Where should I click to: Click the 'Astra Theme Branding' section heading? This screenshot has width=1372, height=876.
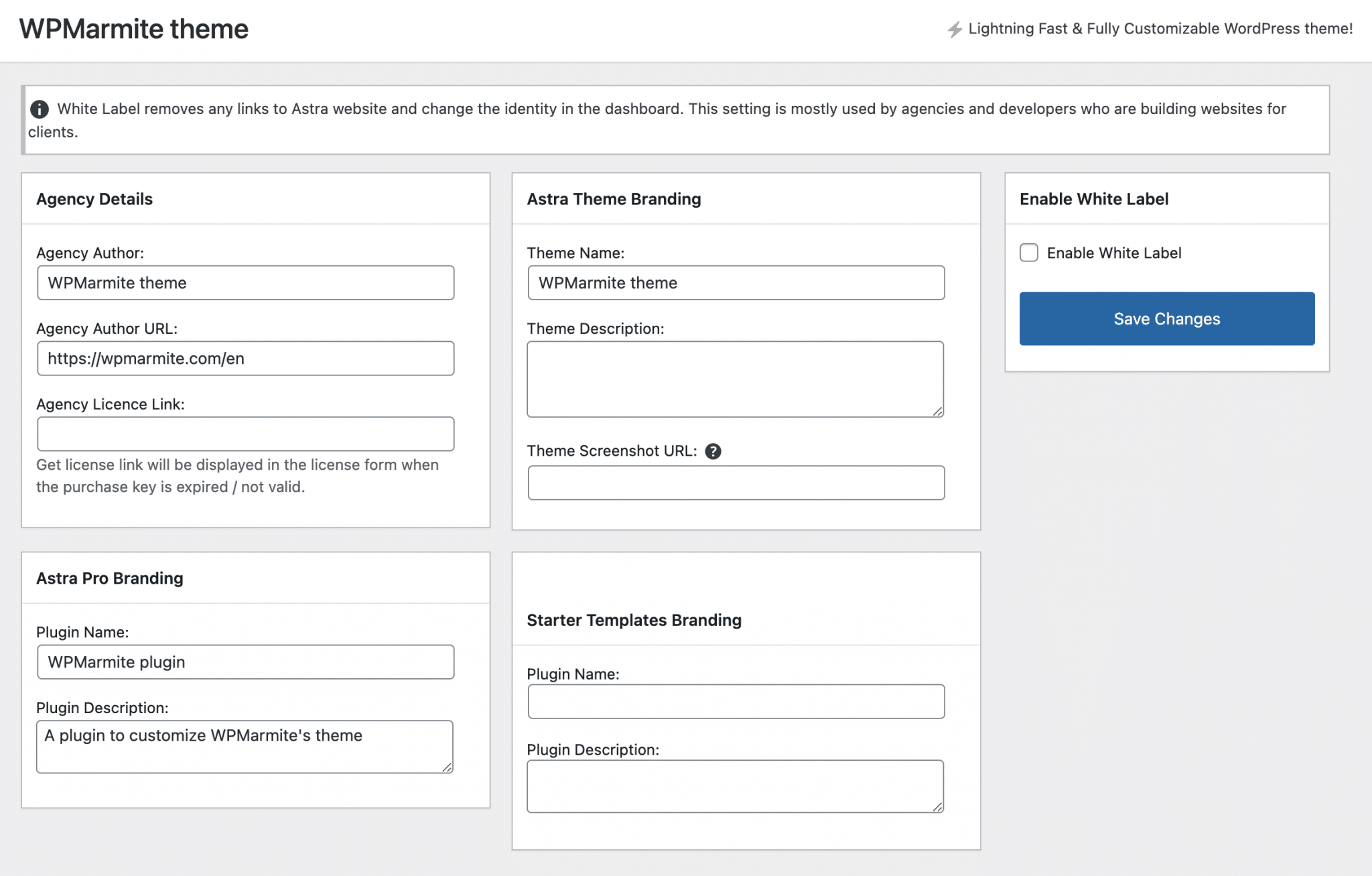point(614,199)
